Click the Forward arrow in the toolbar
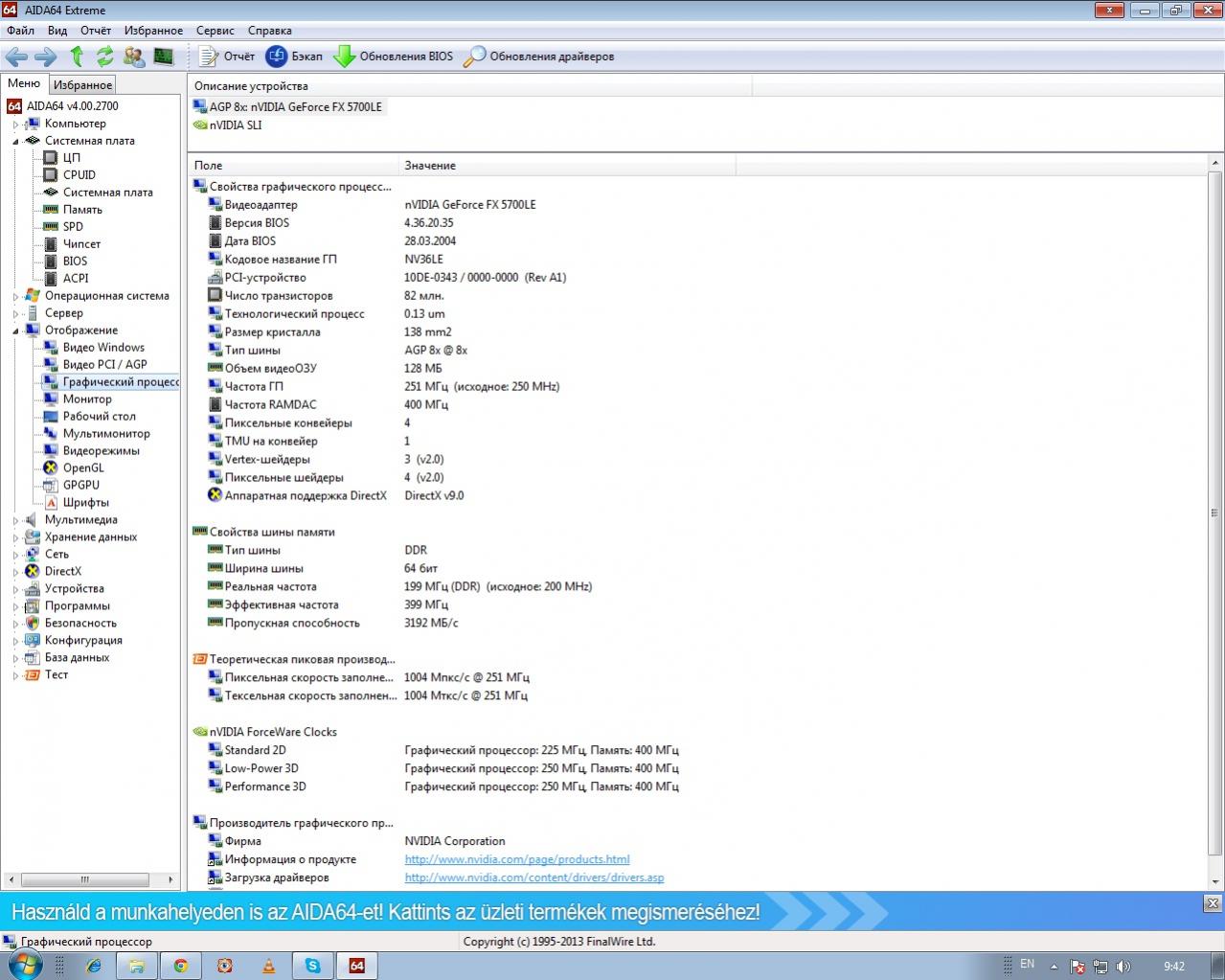The width and height of the screenshot is (1225, 980). coord(45,57)
